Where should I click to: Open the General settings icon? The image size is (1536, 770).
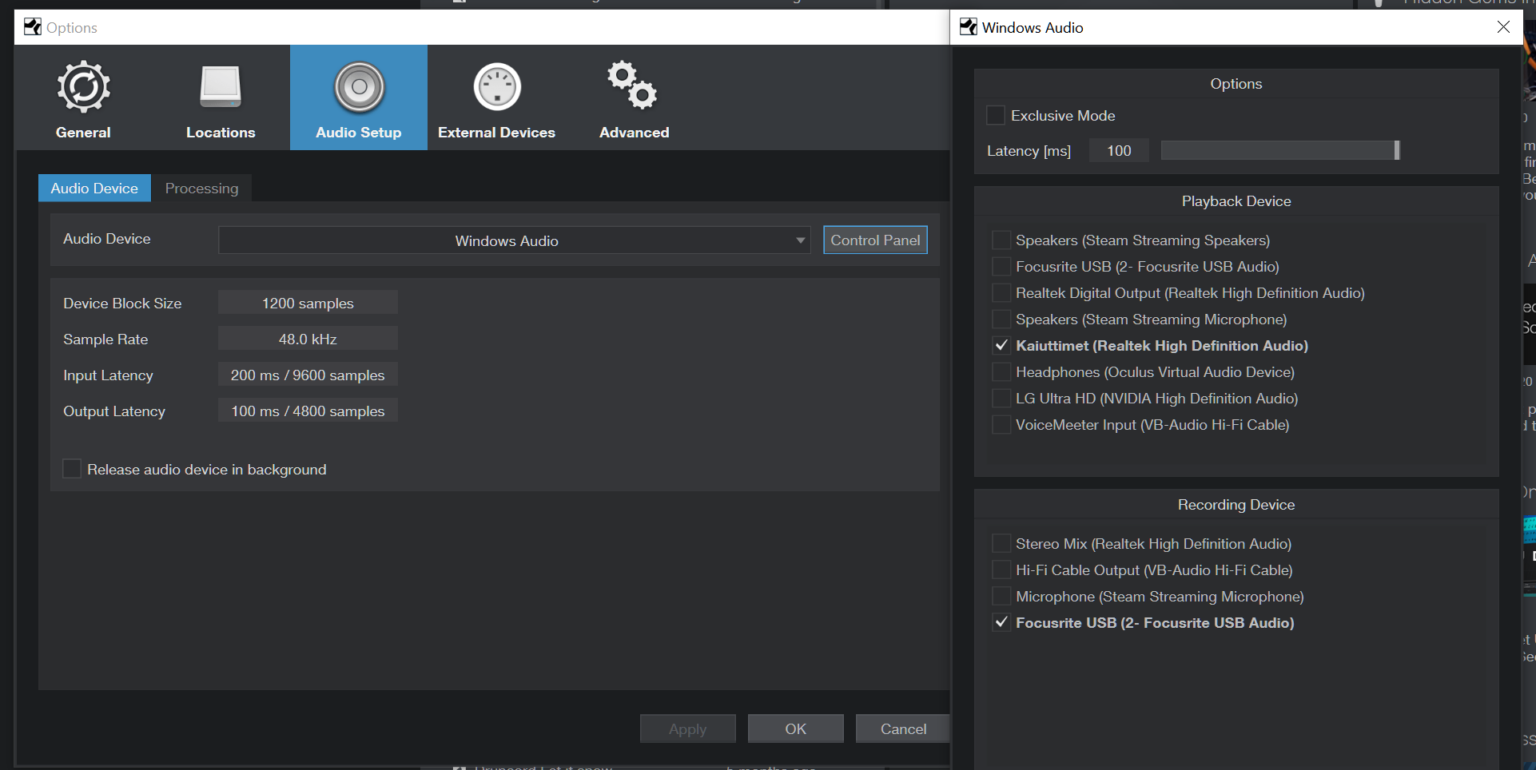click(83, 87)
